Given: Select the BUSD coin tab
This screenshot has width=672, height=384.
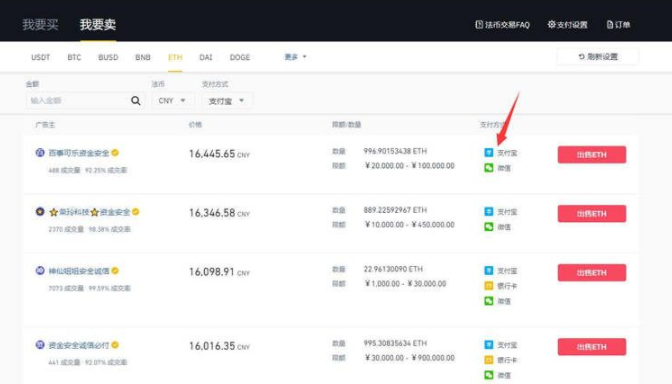Looking at the screenshot, I should coord(108,57).
